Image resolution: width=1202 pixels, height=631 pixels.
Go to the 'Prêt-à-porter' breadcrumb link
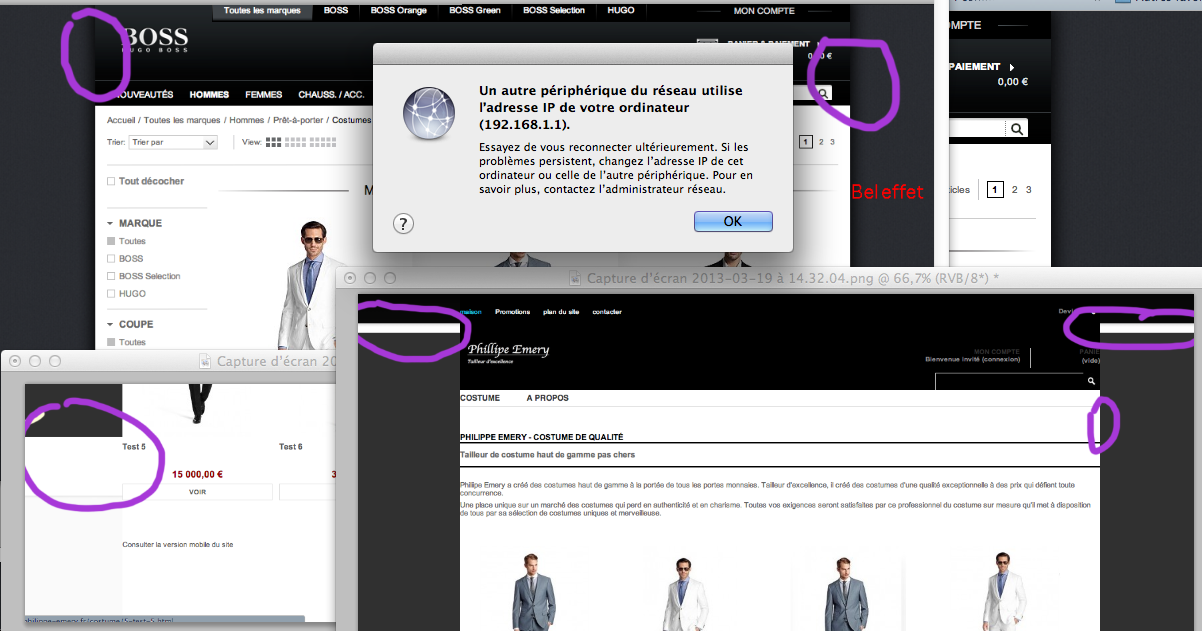coord(298,120)
